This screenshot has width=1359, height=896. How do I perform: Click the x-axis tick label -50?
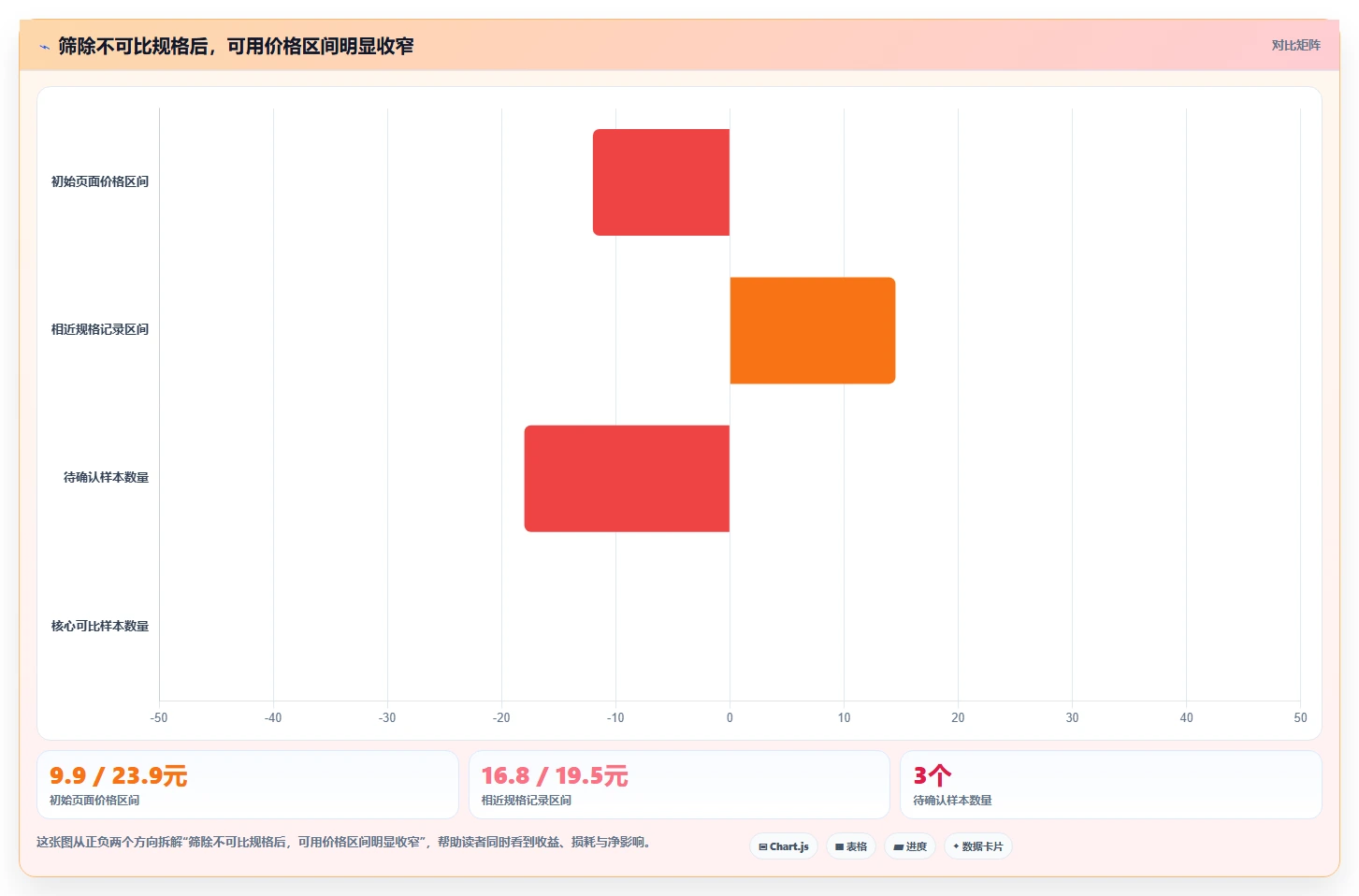tap(159, 717)
